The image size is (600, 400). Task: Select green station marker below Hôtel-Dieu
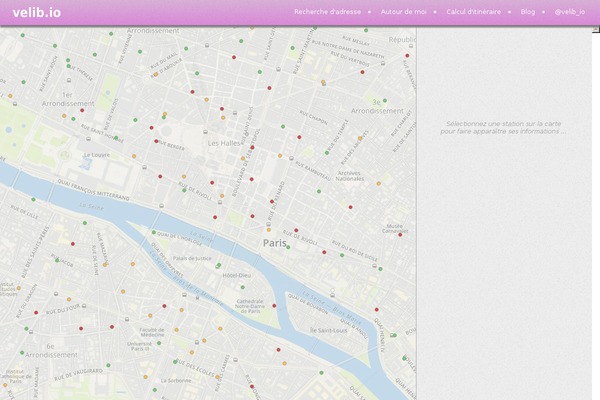tap(243, 287)
